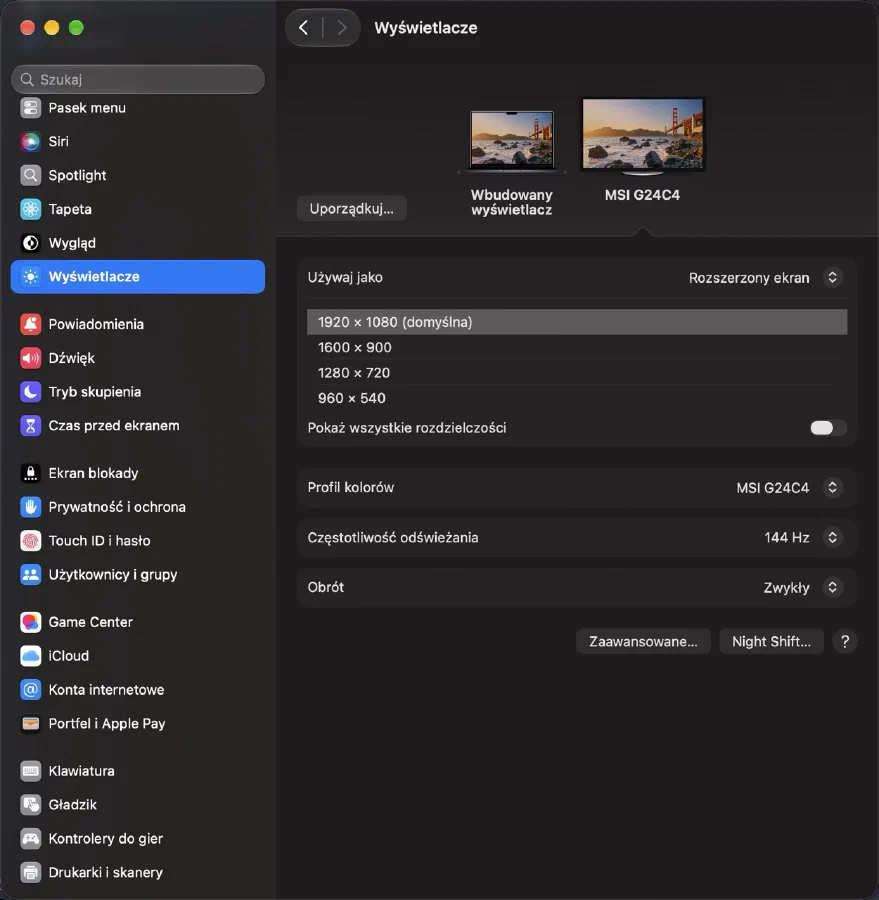Choose the 1600 × 900 resolution

click(x=577, y=347)
